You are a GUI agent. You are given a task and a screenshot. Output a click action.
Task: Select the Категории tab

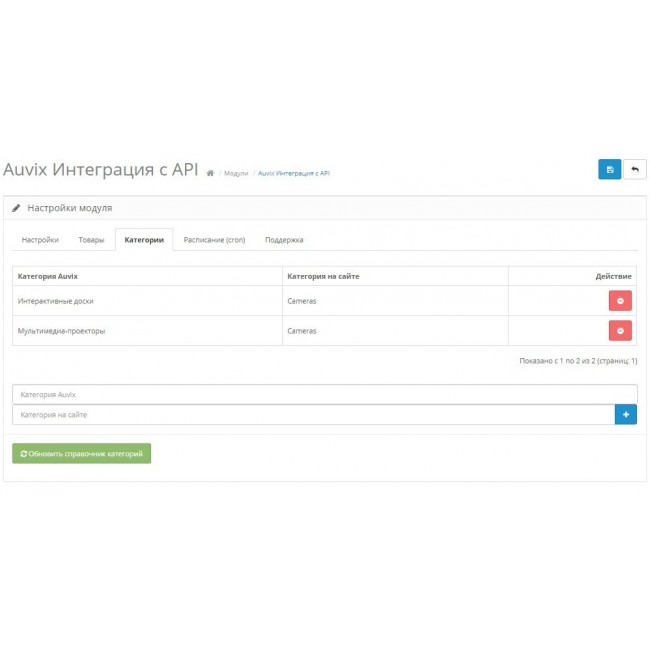pyautogui.click(x=144, y=240)
